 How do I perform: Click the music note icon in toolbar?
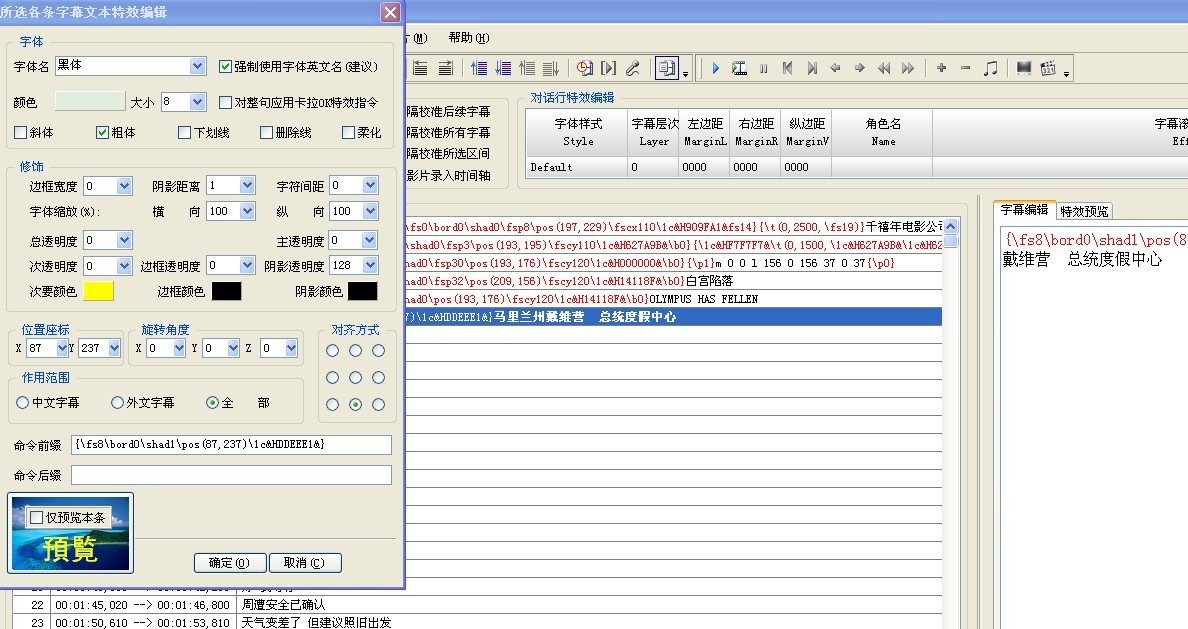pyautogui.click(x=990, y=68)
